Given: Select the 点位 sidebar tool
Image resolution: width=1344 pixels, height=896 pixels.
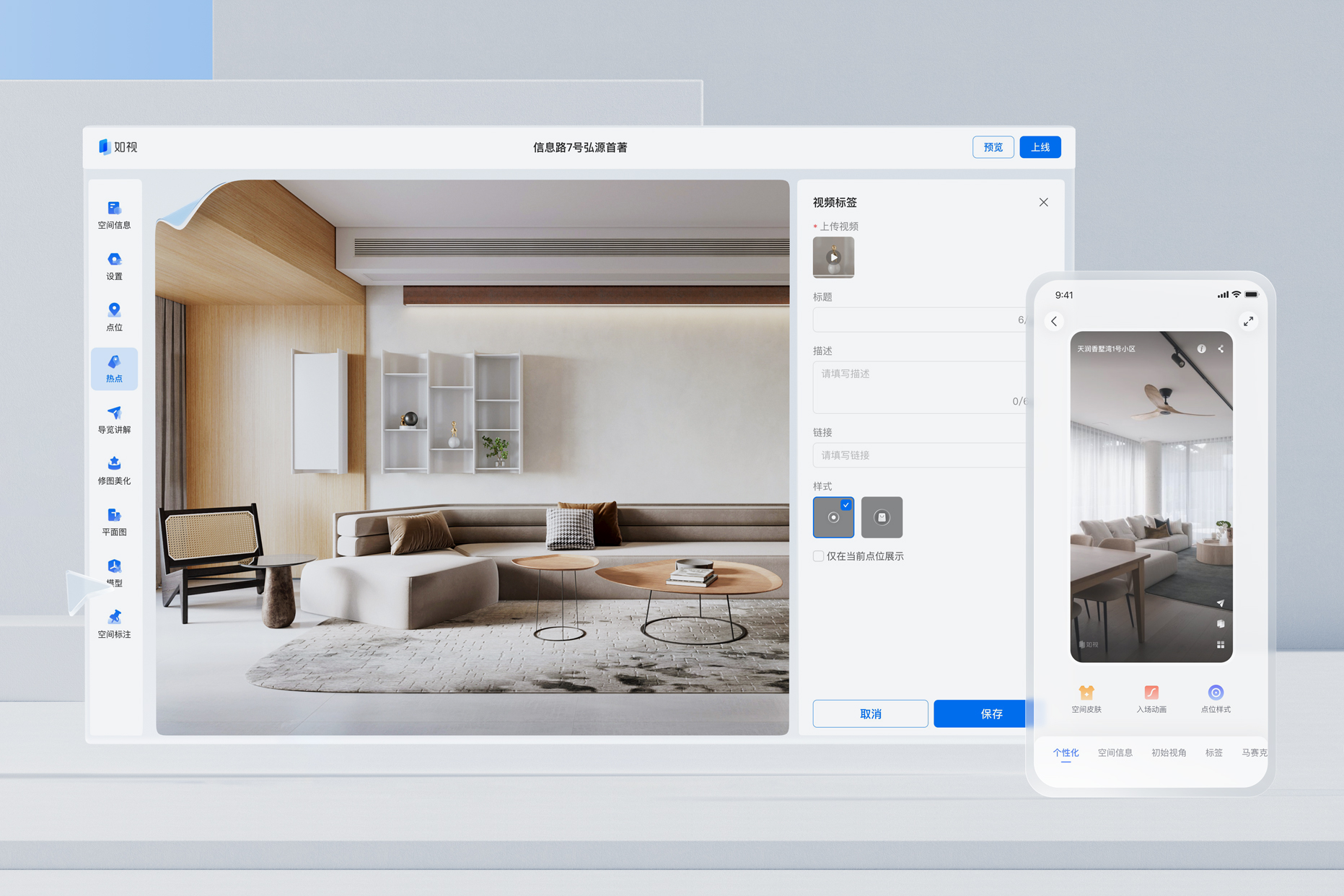Looking at the screenshot, I should 114,317.
